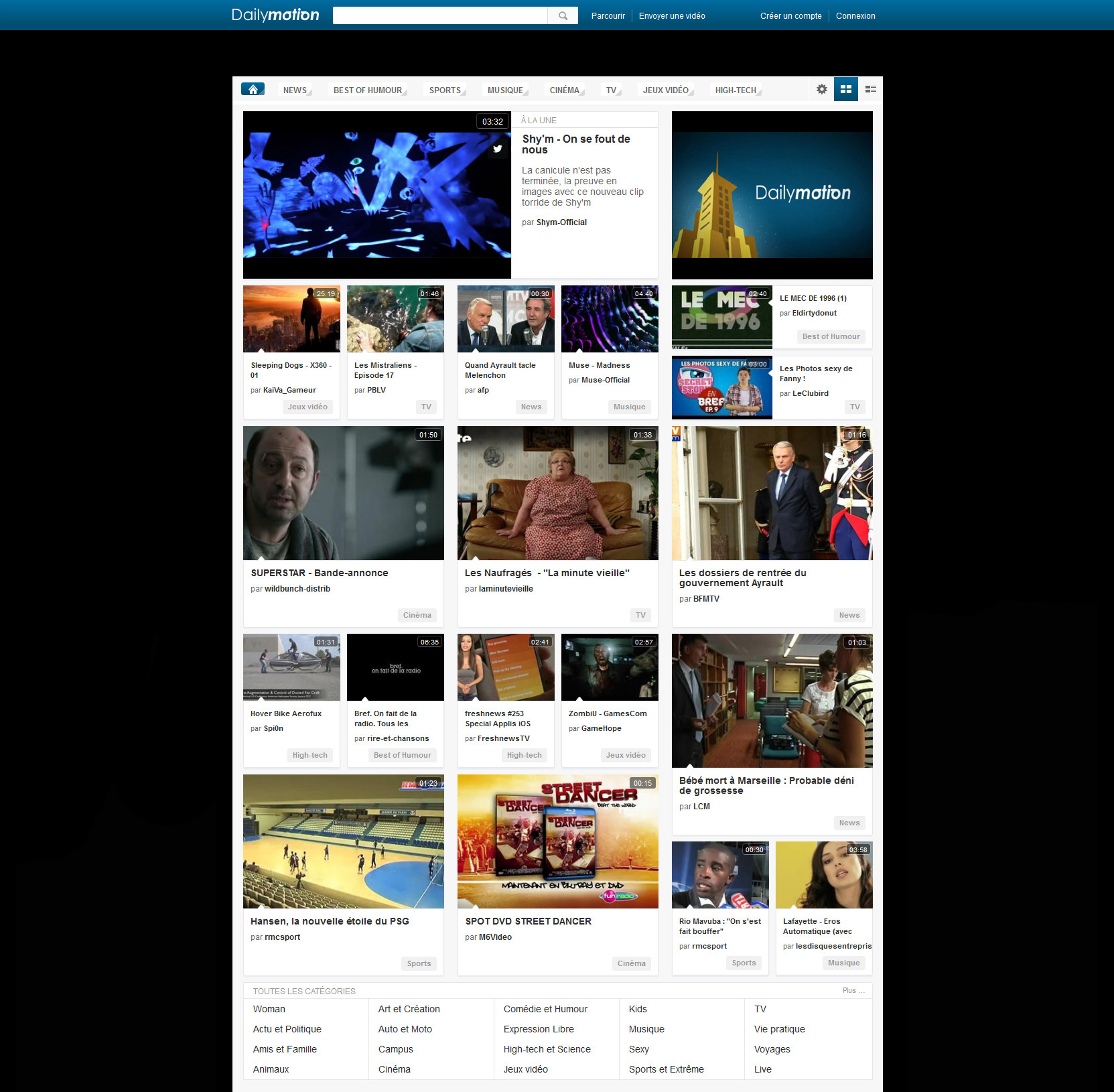The width and height of the screenshot is (1114, 1092).
Task: Select the home icon in the navigation bar
Action: (x=253, y=88)
